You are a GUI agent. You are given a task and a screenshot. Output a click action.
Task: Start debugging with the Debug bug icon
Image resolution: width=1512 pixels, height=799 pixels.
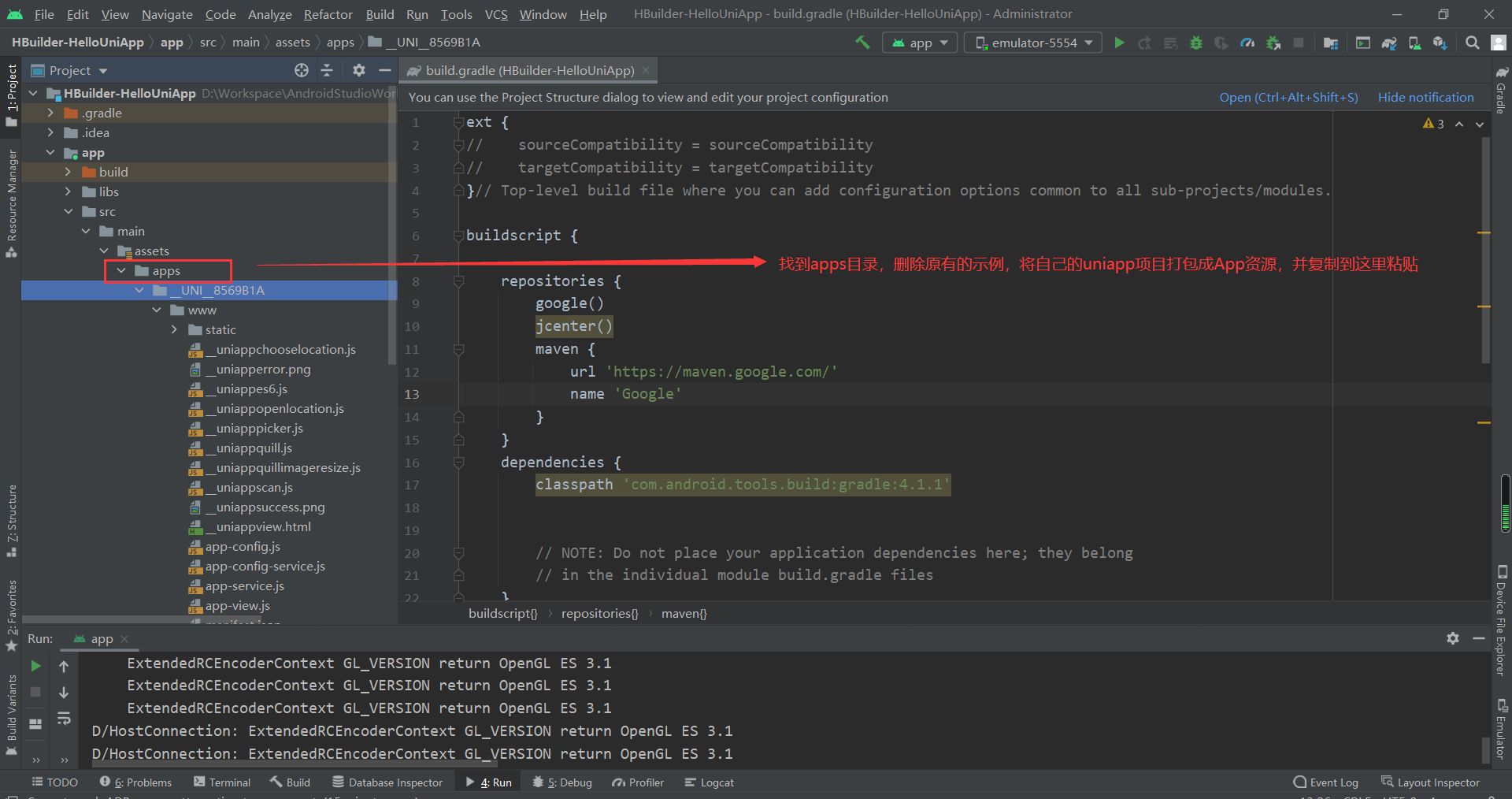1196,43
